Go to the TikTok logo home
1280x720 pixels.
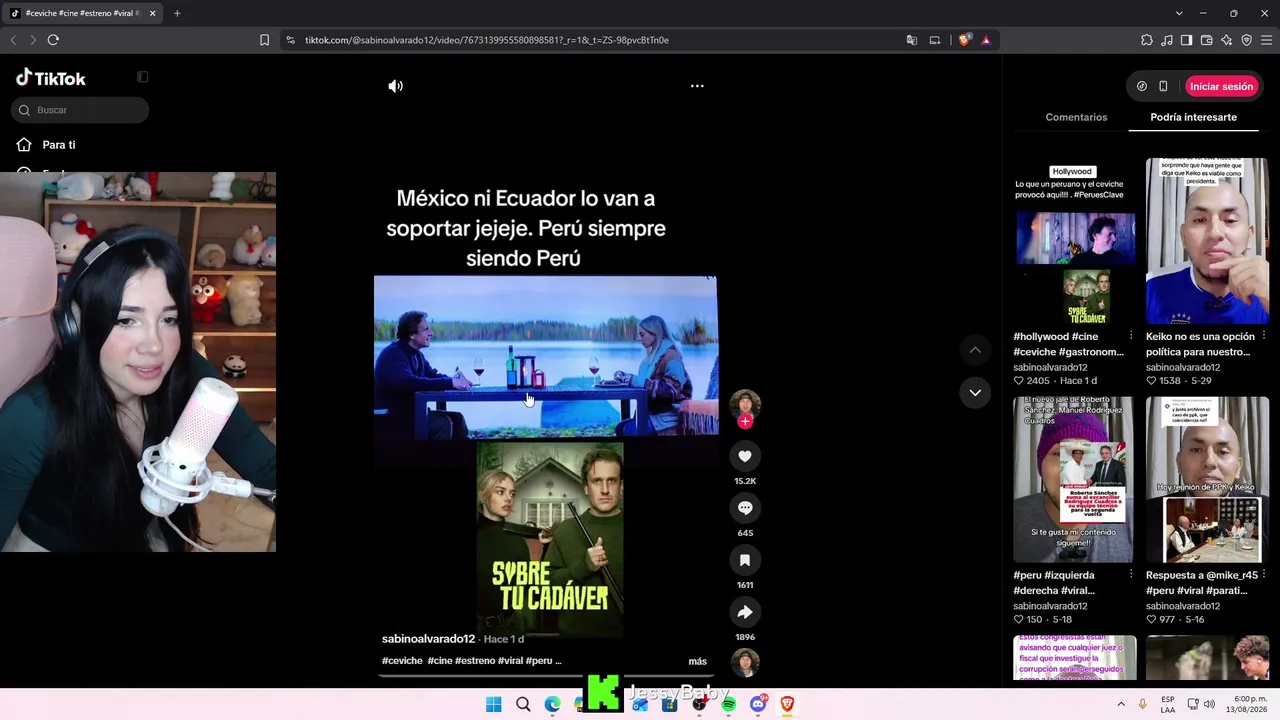pyautogui.click(x=51, y=78)
